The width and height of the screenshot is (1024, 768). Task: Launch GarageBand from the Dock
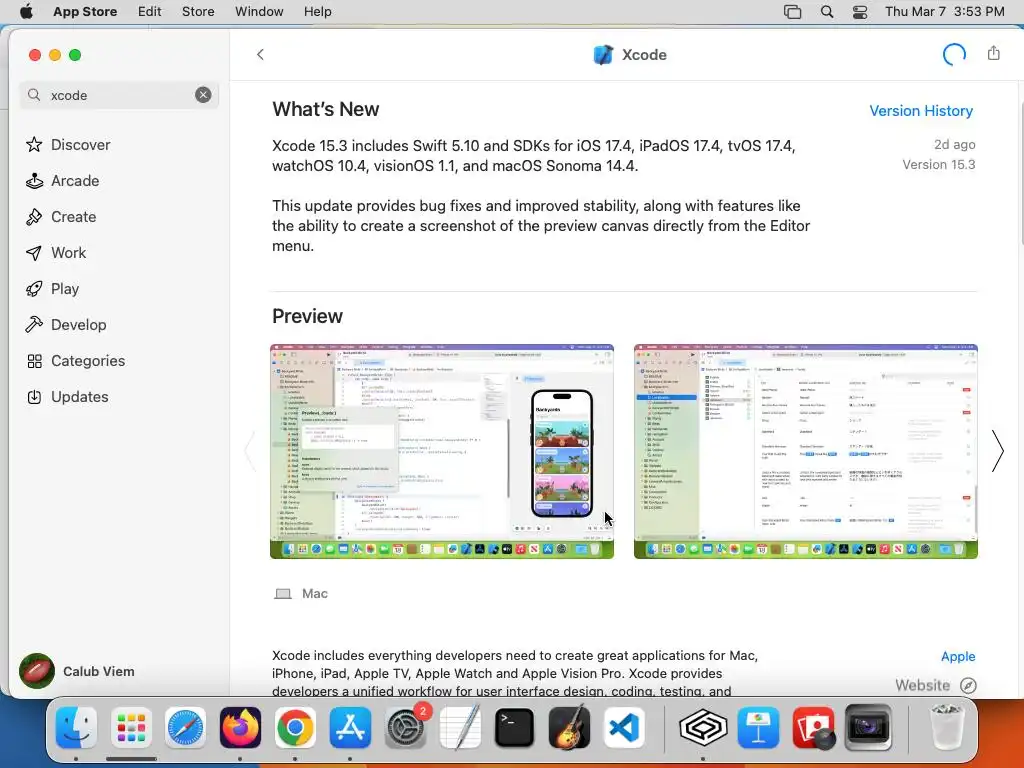pos(569,728)
